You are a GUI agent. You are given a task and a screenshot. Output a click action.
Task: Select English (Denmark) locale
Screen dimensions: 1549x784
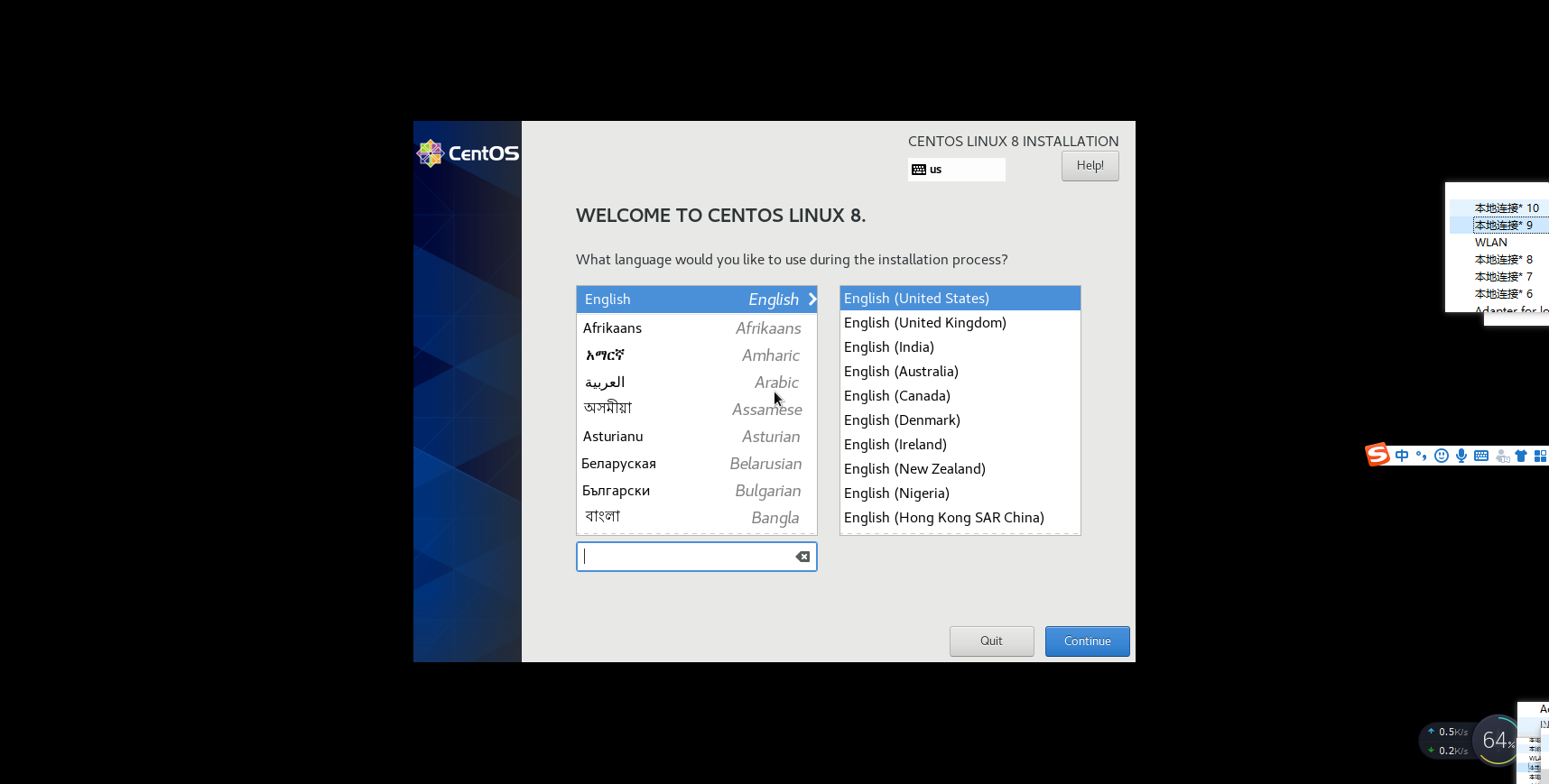pyautogui.click(x=960, y=420)
